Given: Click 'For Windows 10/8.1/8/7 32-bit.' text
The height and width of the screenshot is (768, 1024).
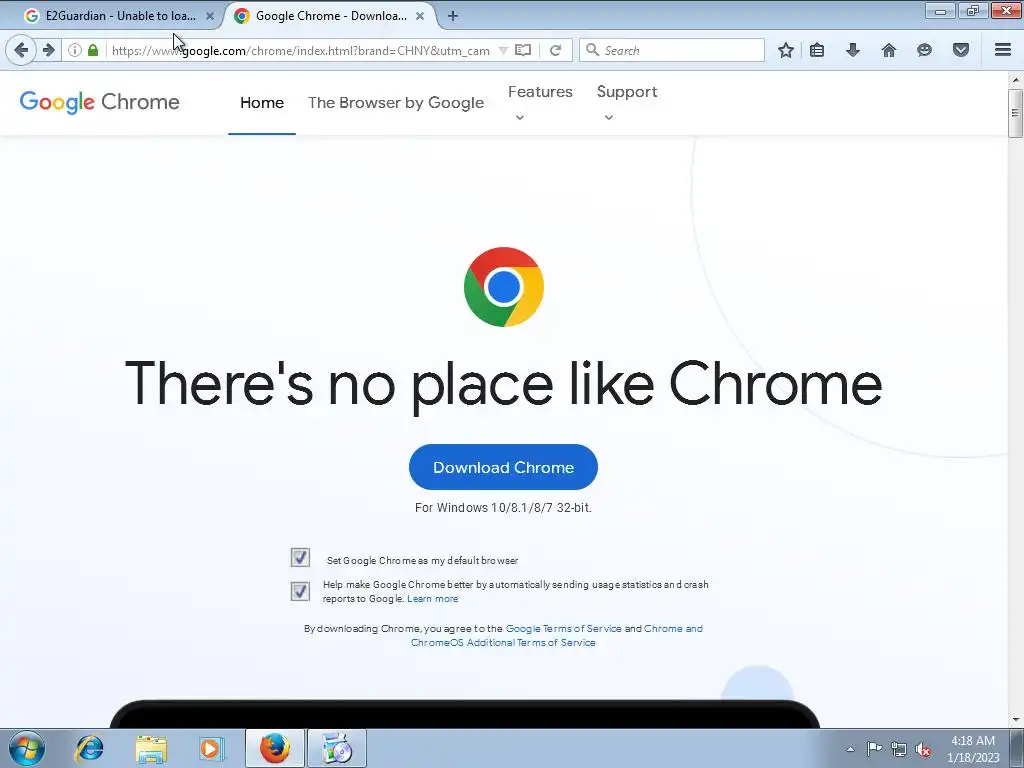Looking at the screenshot, I should (503, 507).
